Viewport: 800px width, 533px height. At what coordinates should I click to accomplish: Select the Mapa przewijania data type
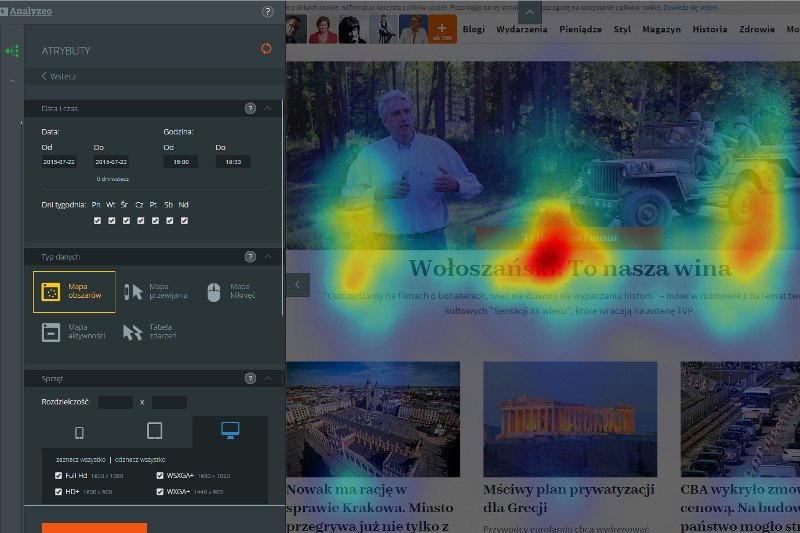tap(156, 291)
